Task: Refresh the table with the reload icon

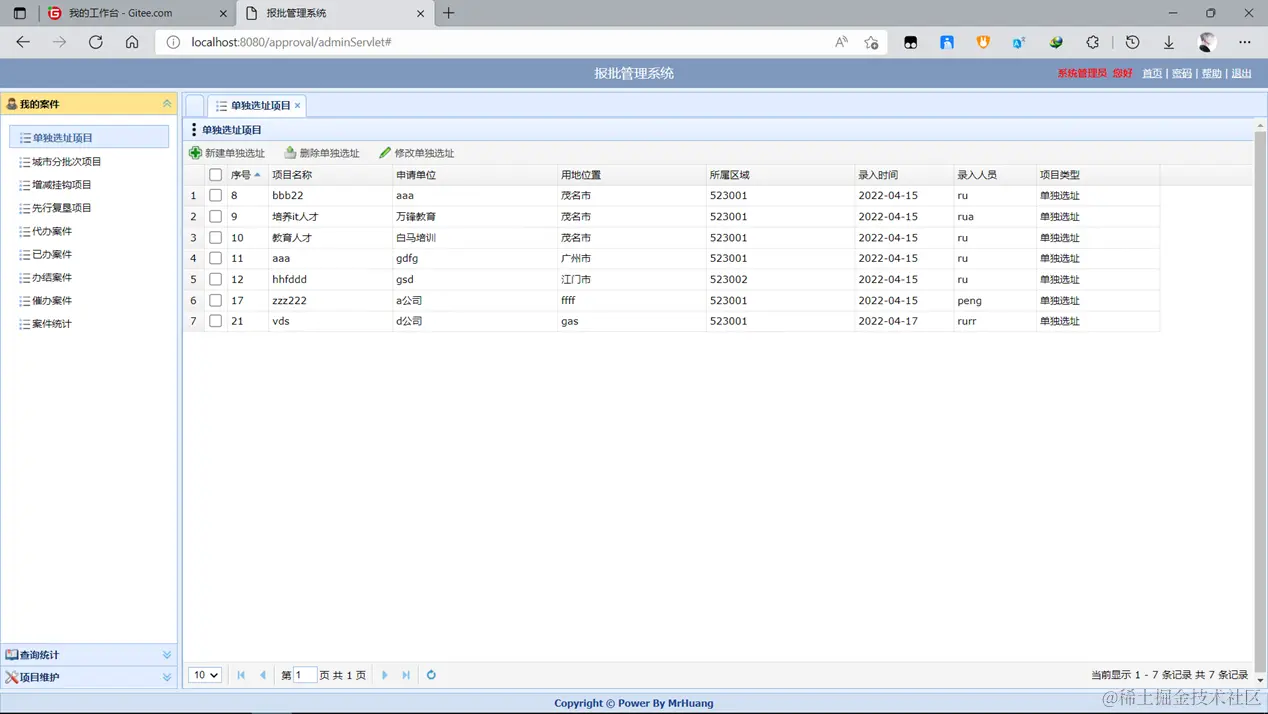Action: pos(431,675)
